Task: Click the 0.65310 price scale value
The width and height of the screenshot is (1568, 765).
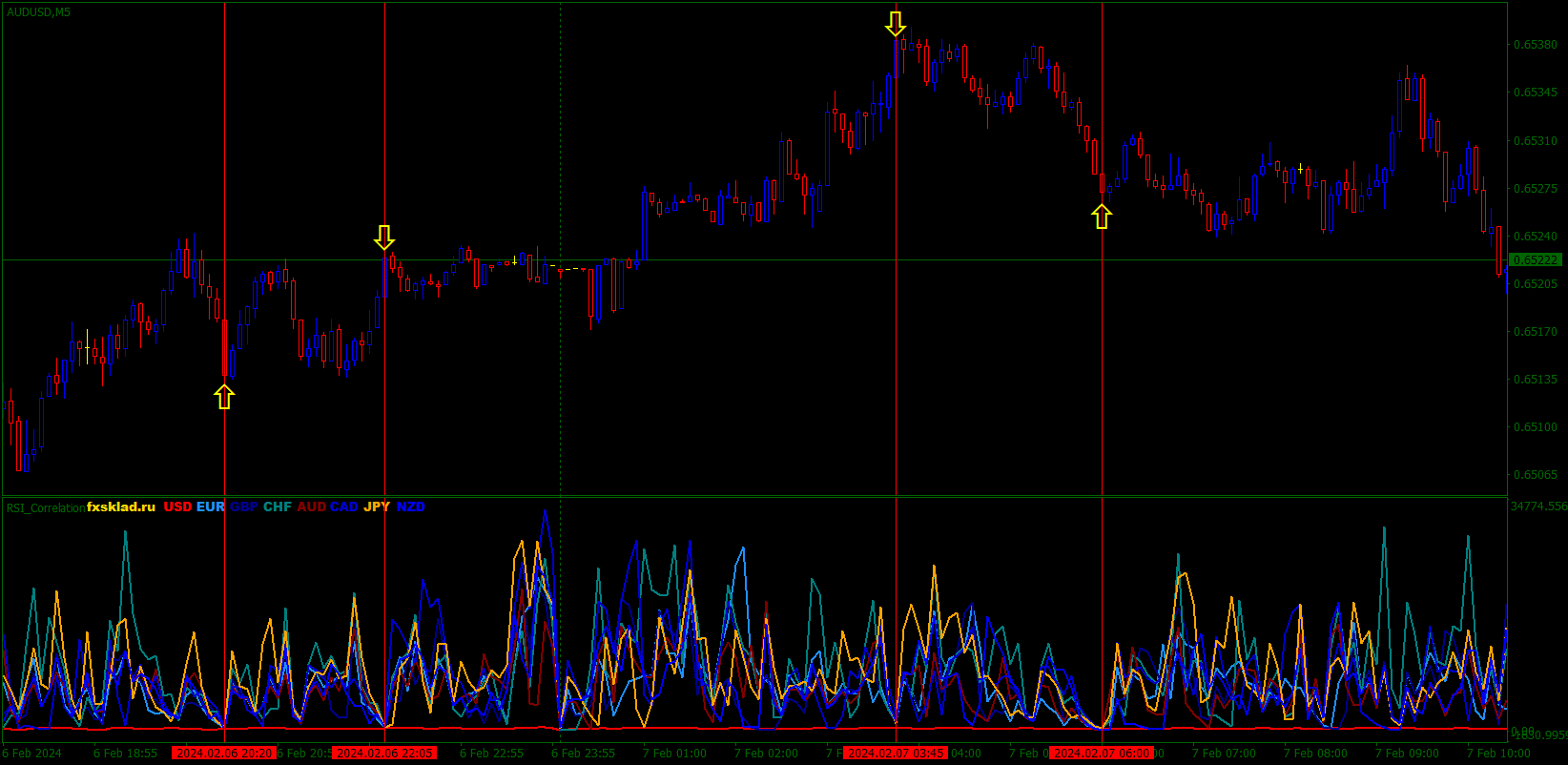Action: pos(1536,140)
